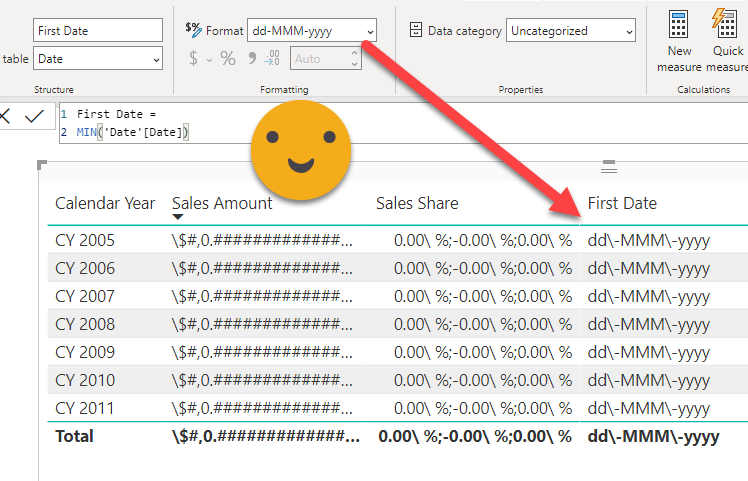The width and height of the screenshot is (748, 481).
Task: Cancel formula edit with the X icon
Action: pos(5,116)
